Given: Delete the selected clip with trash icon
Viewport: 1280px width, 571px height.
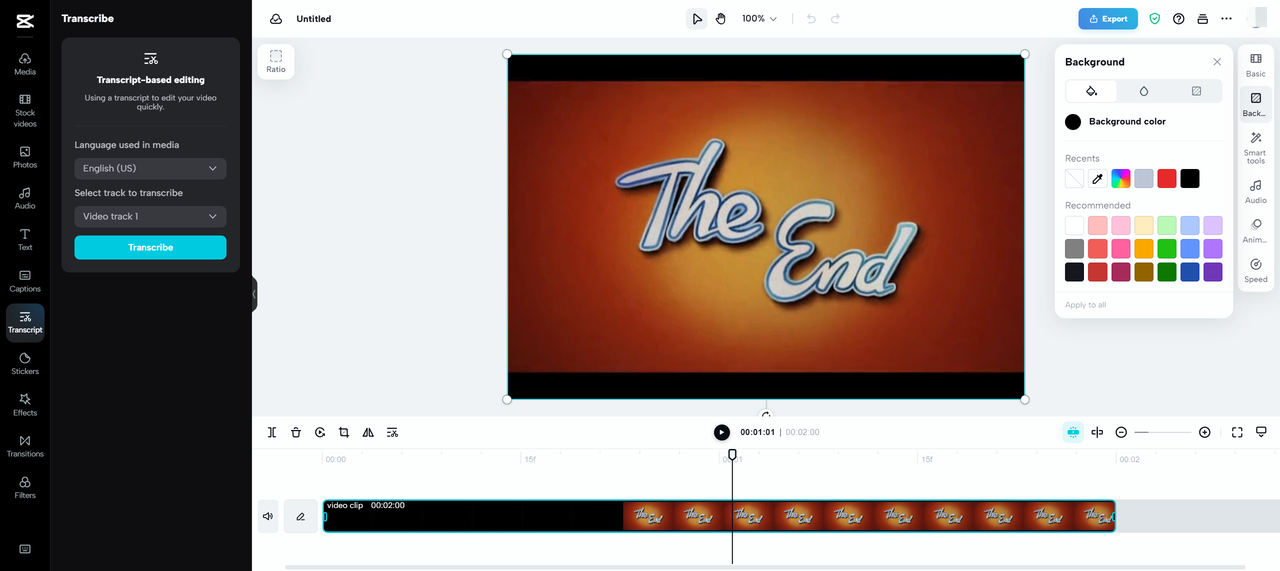Looking at the screenshot, I should [x=296, y=432].
